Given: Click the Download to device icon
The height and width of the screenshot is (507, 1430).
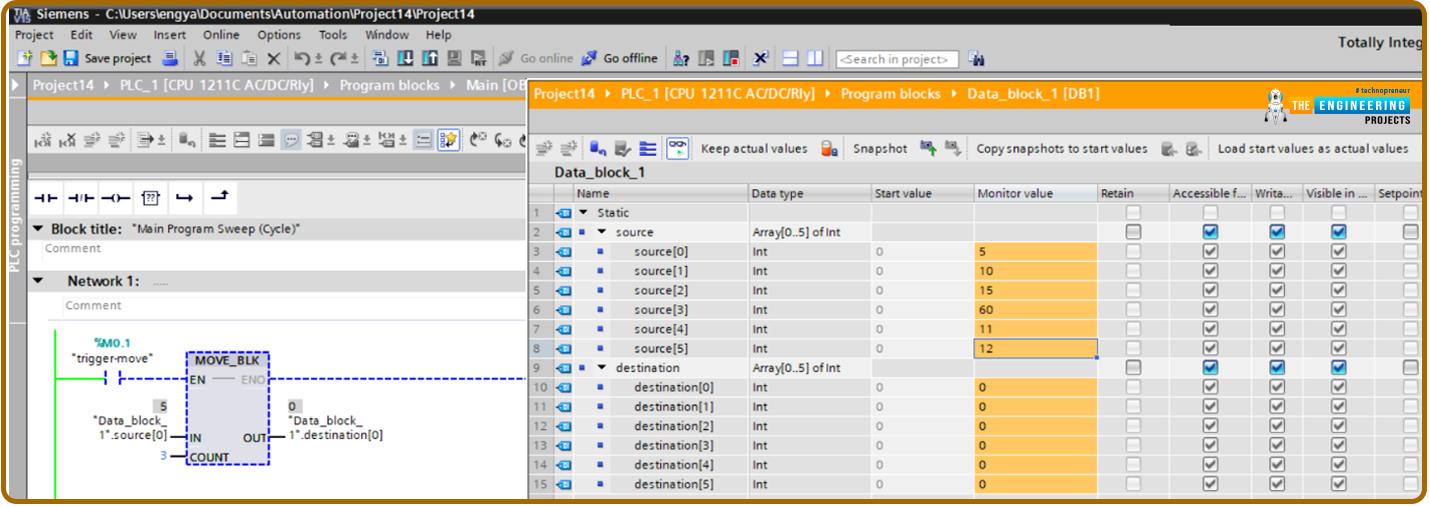Looking at the screenshot, I should (405, 58).
